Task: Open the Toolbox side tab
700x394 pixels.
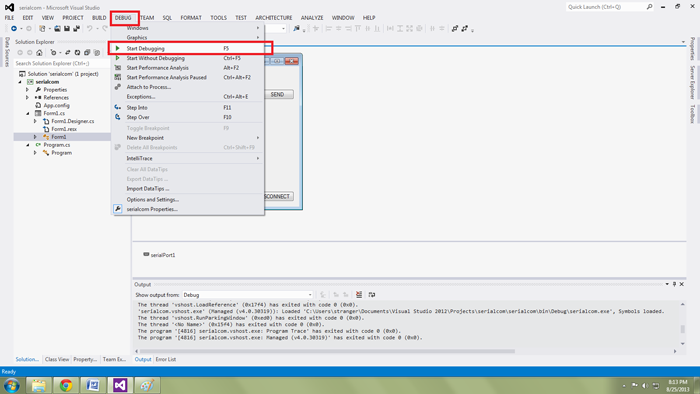Action: click(692, 114)
